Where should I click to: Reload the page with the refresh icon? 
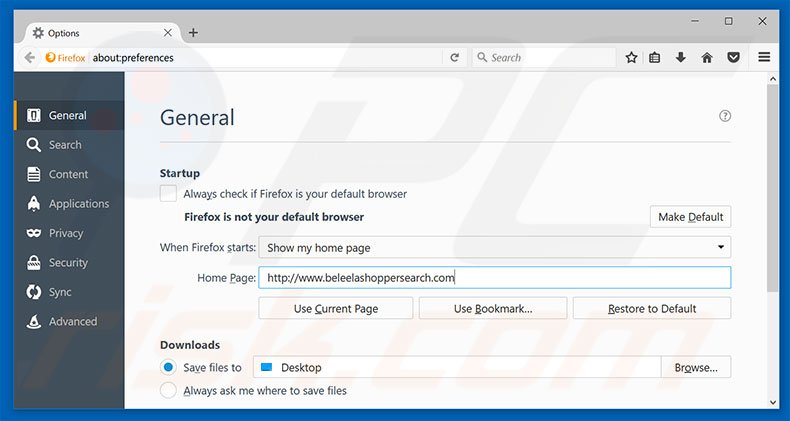pyautogui.click(x=454, y=57)
